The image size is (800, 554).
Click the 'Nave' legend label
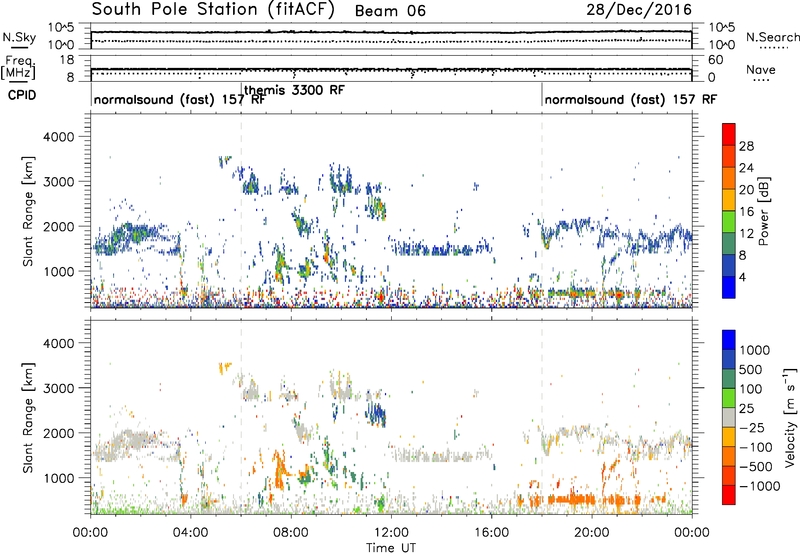[761, 69]
